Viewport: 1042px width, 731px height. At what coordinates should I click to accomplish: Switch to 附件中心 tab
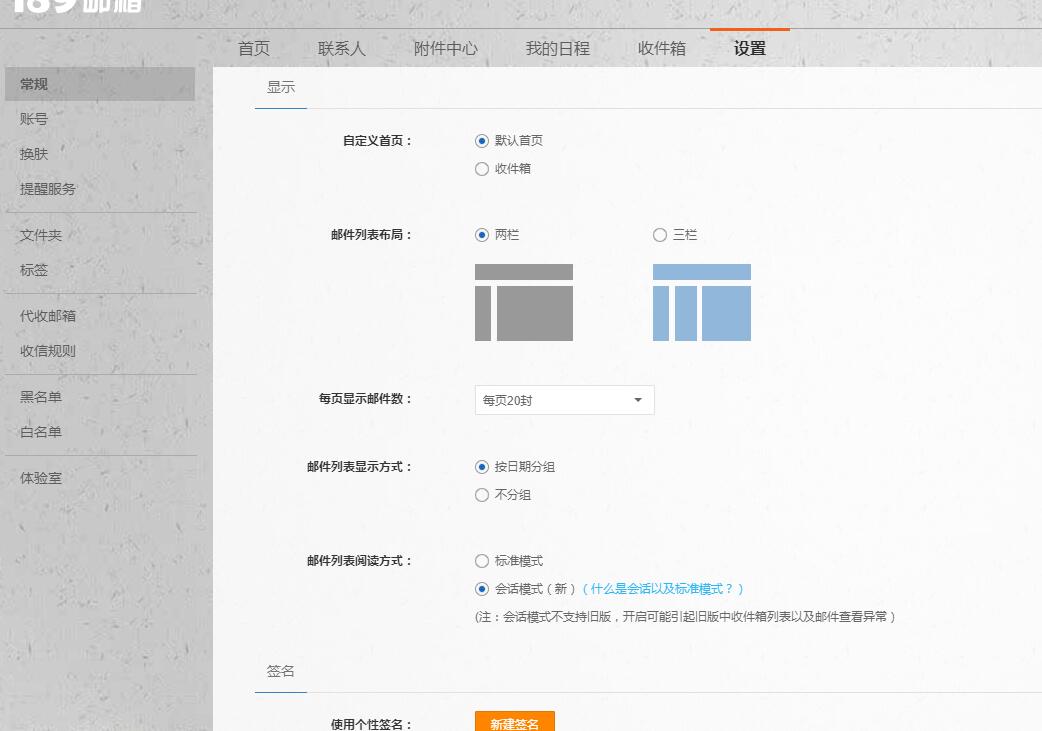(x=446, y=48)
